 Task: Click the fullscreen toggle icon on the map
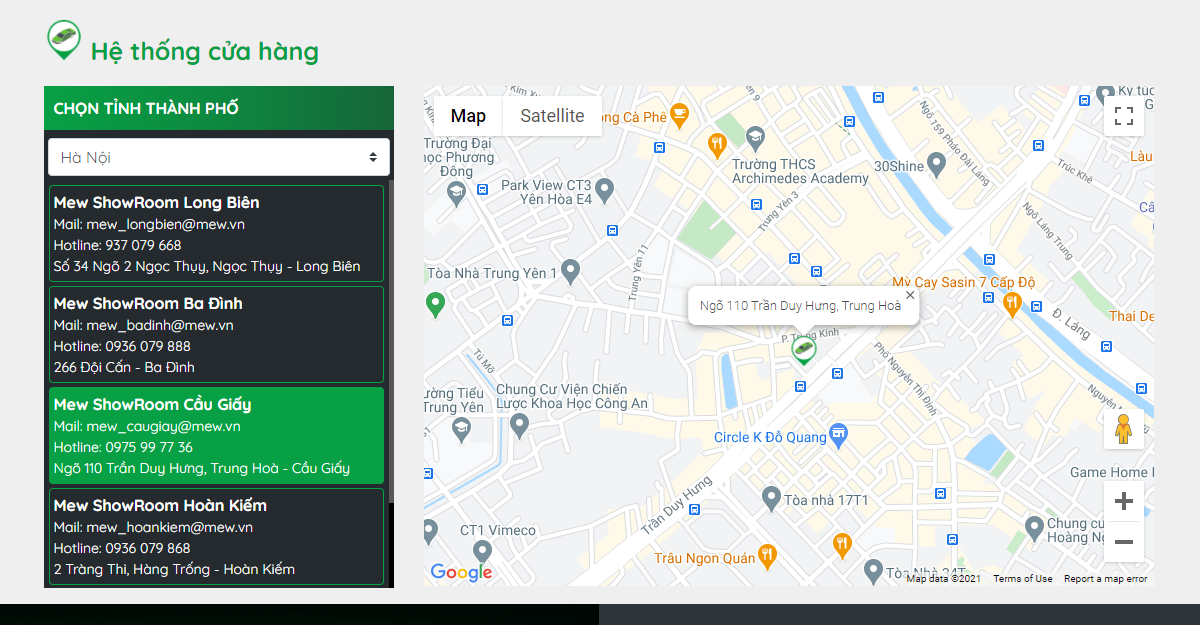click(1123, 116)
